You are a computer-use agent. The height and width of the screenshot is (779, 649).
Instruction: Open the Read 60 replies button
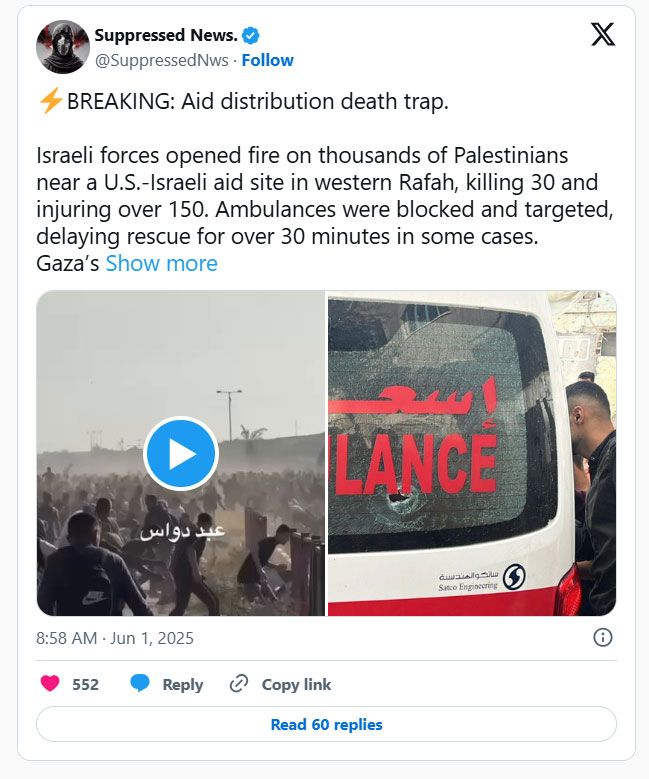coord(326,724)
